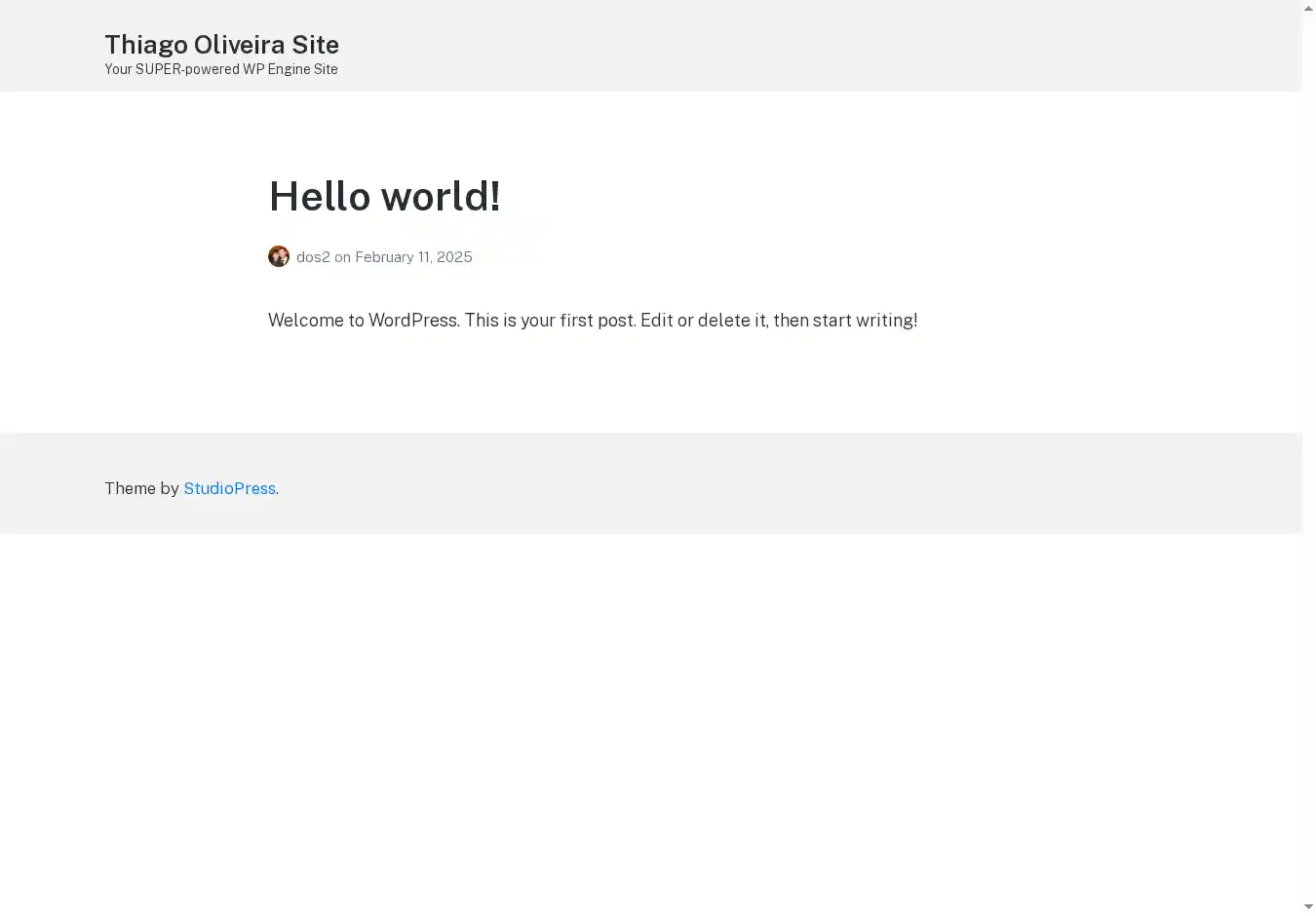
Task: Select the "Hello world!" post heading
Action: (x=384, y=196)
